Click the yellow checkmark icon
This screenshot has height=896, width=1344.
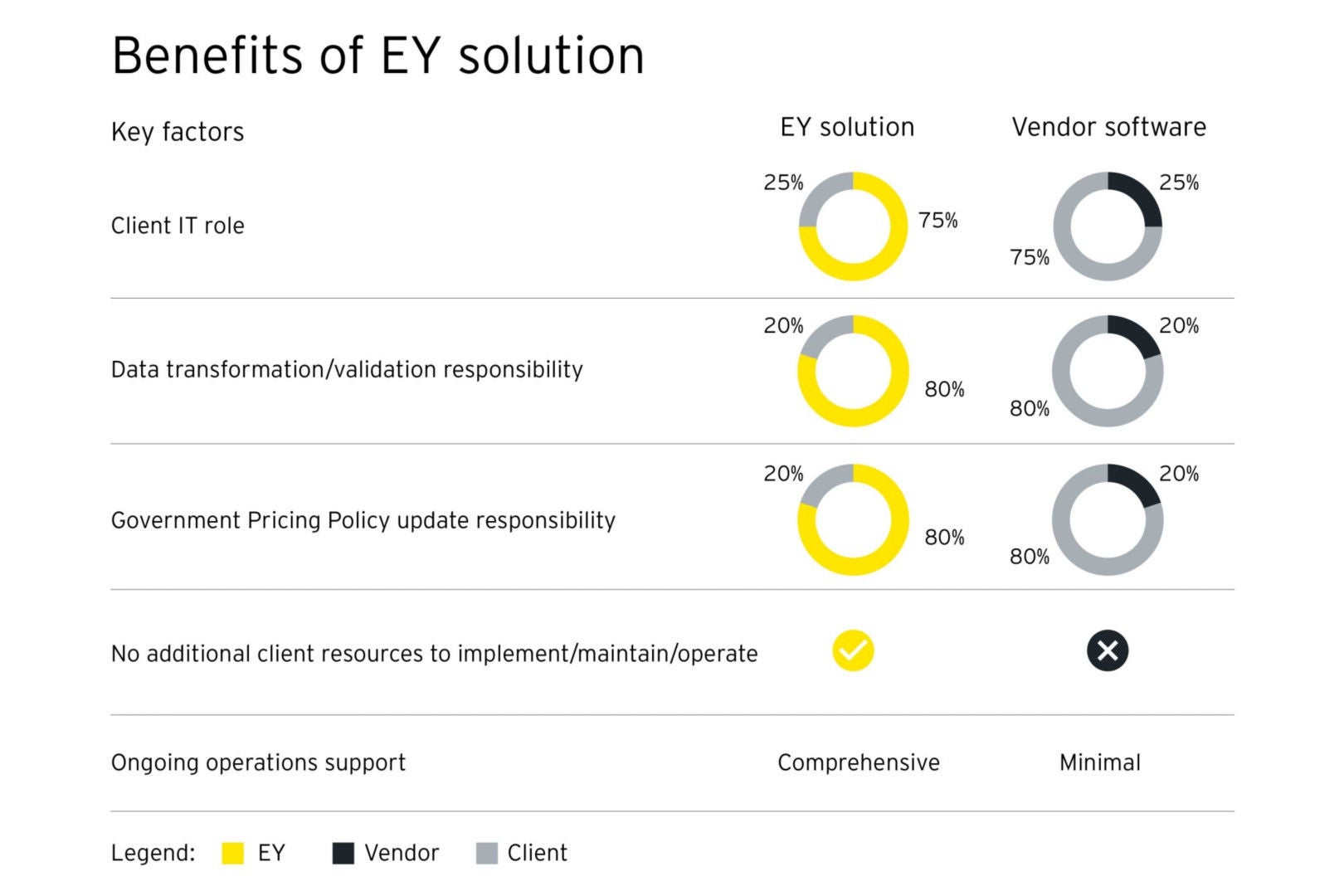(x=853, y=650)
